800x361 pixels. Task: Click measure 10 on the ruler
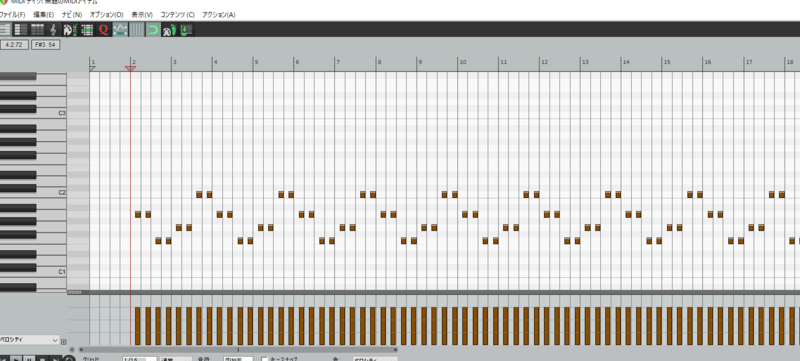462,62
